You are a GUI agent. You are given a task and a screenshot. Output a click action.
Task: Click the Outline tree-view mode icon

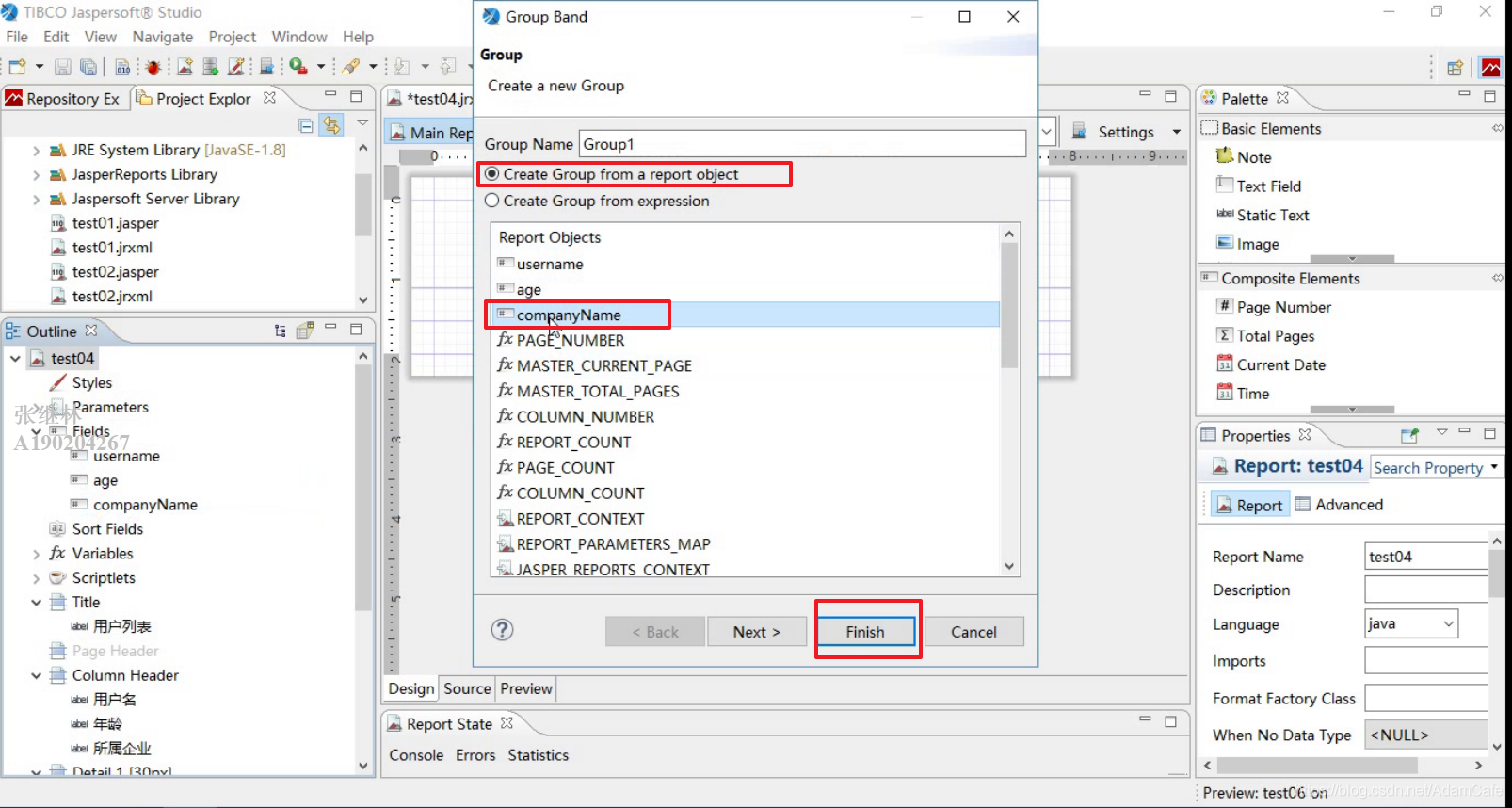click(x=280, y=331)
